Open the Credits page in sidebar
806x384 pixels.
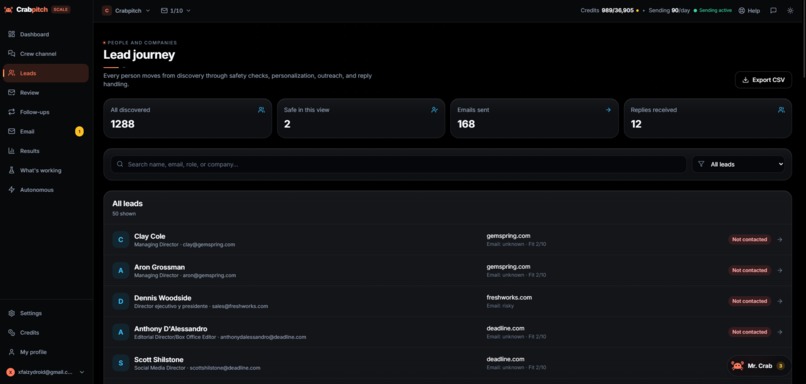(x=45, y=333)
